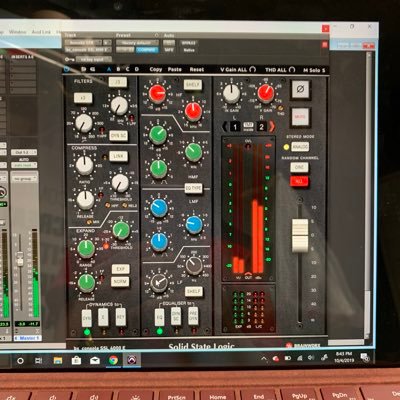Click the BYPASS button

(x=189, y=43)
